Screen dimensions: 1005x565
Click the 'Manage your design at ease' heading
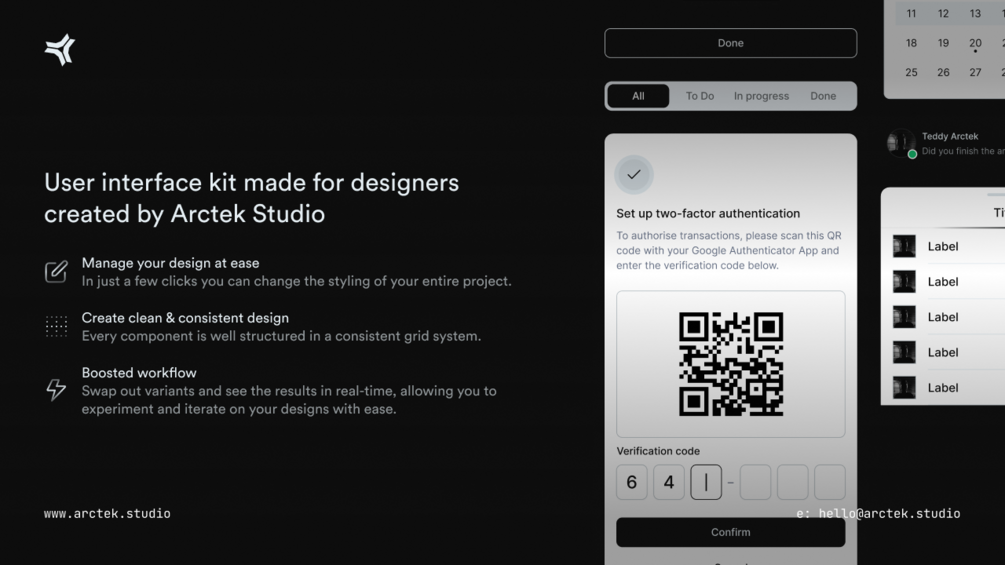point(170,263)
